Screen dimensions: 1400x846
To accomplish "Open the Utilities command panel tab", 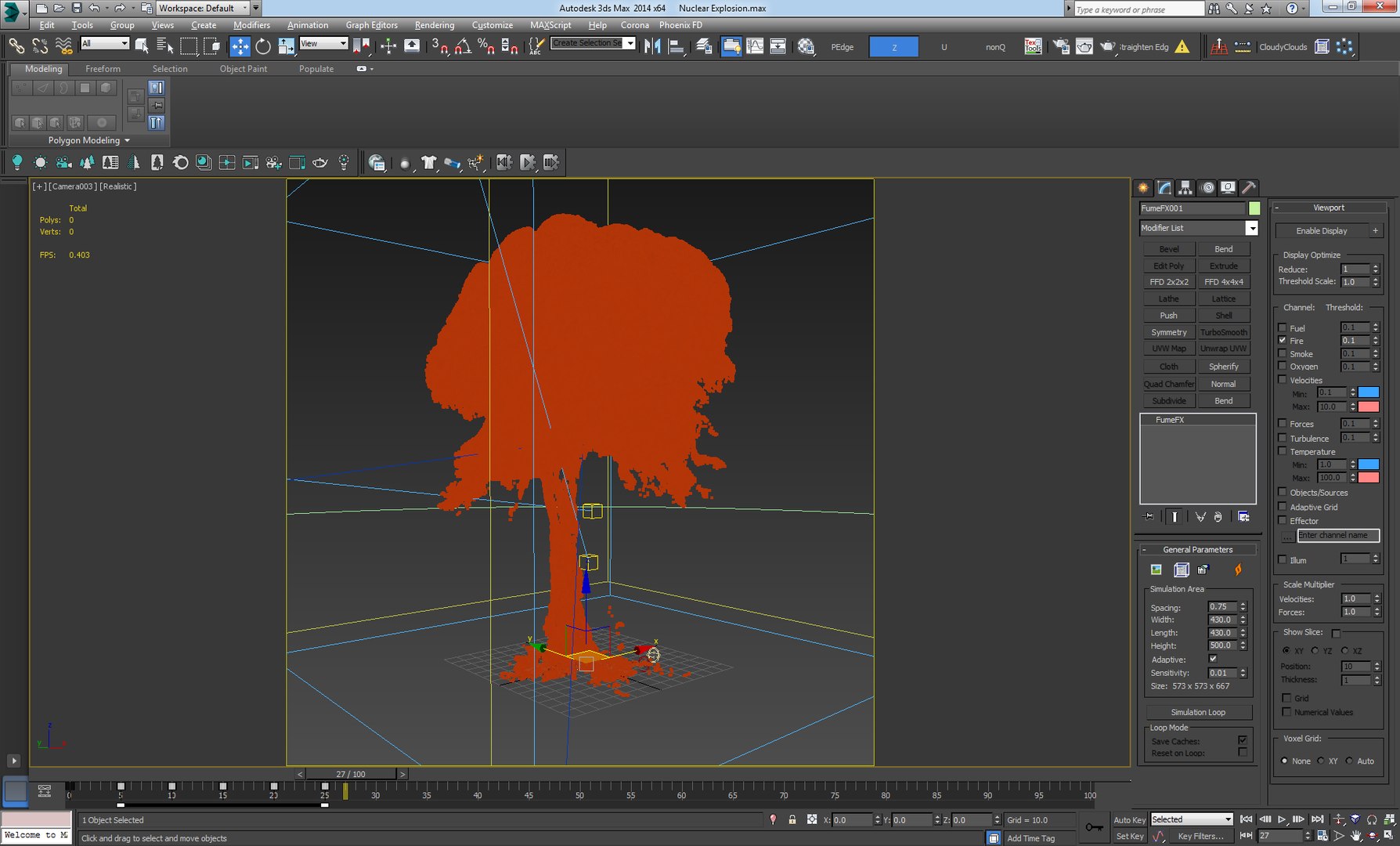I will 1250,188.
